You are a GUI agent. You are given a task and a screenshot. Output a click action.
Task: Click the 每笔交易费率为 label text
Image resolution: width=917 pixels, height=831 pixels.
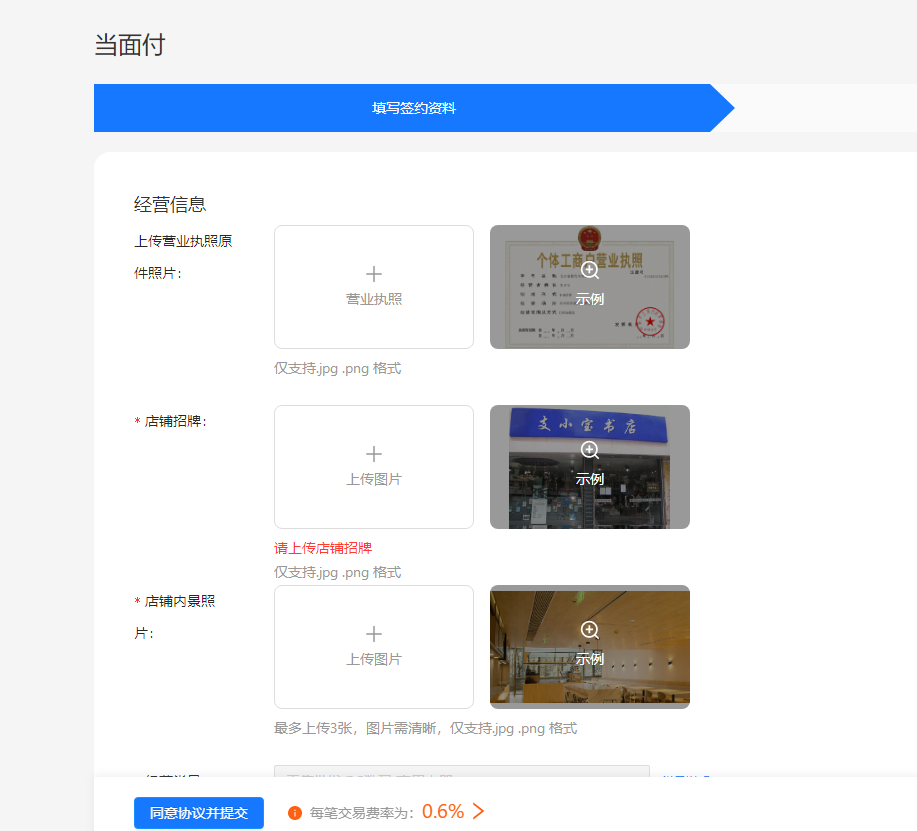(362, 813)
